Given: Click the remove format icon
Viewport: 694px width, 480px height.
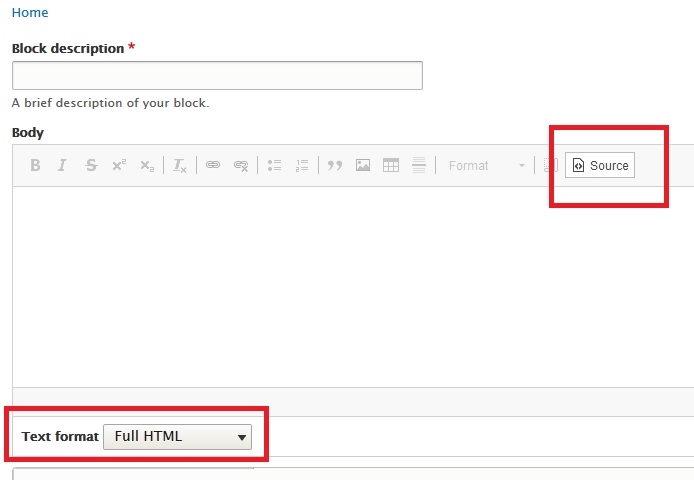Looking at the screenshot, I should 180,166.
